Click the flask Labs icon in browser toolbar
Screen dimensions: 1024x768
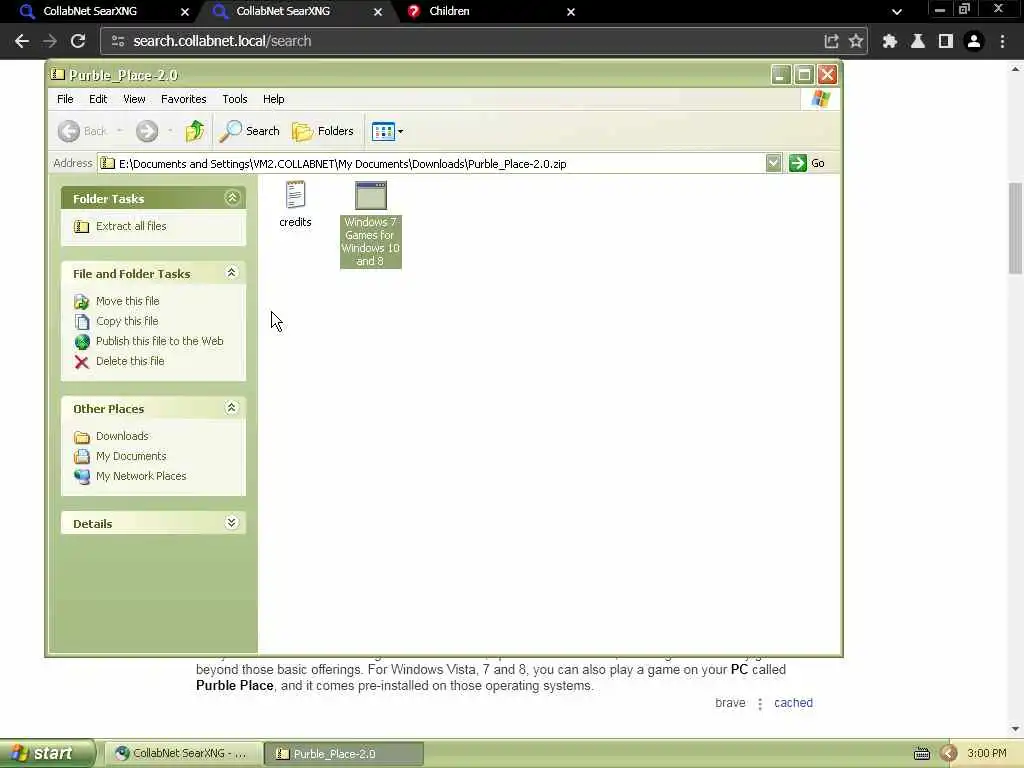pyautogui.click(x=918, y=41)
